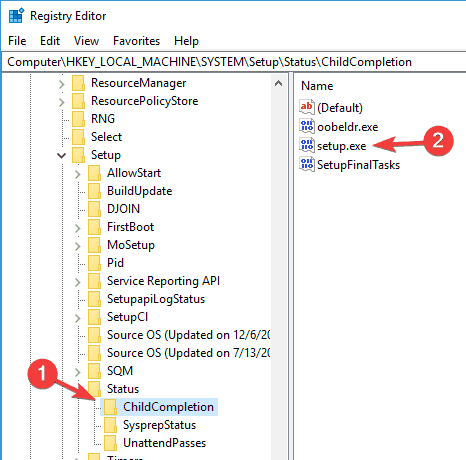Click the Name column header
This screenshot has width=466, height=460.
[317, 86]
